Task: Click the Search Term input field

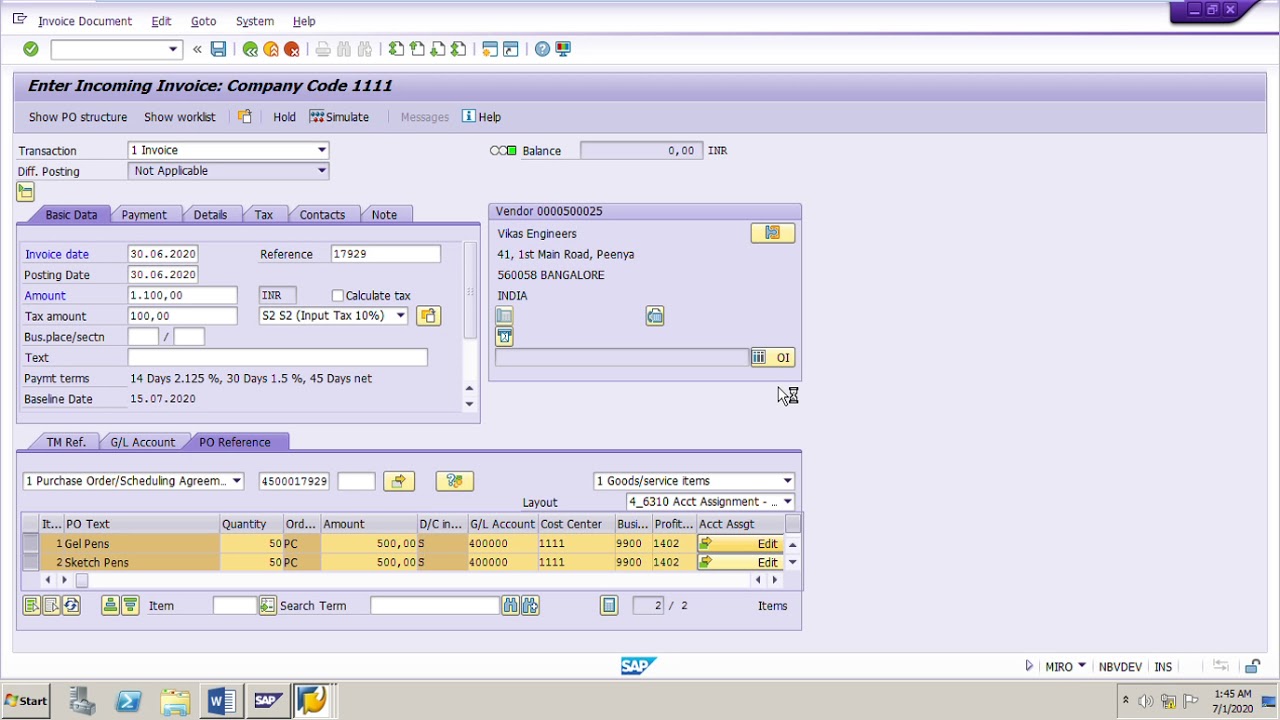Action: [435, 605]
